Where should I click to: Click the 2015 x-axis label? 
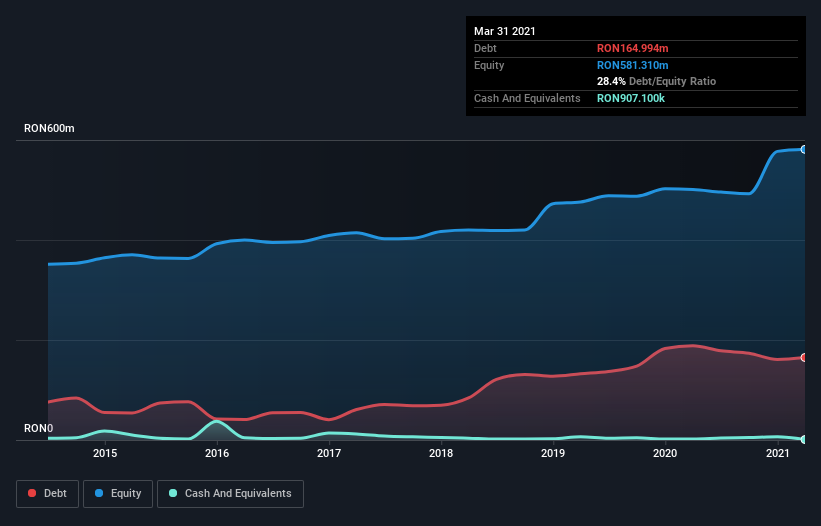click(105, 453)
